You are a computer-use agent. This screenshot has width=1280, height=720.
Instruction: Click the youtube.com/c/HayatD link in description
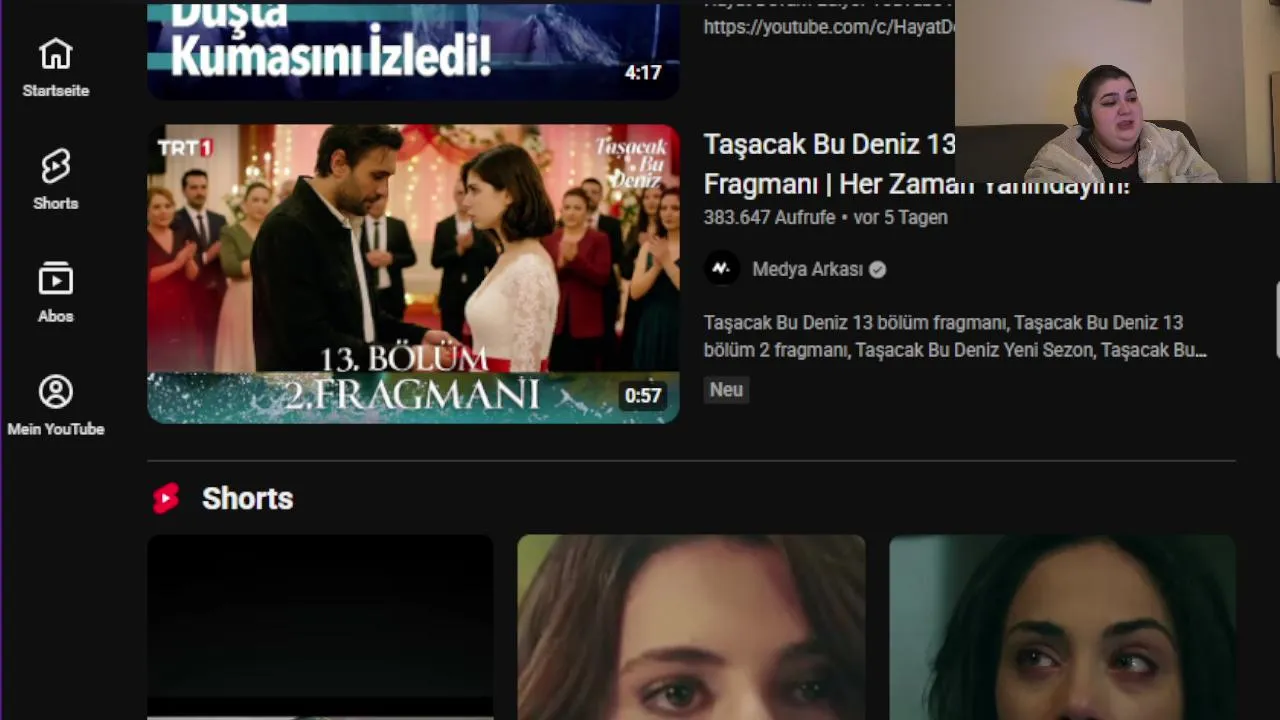click(x=829, y=27)
